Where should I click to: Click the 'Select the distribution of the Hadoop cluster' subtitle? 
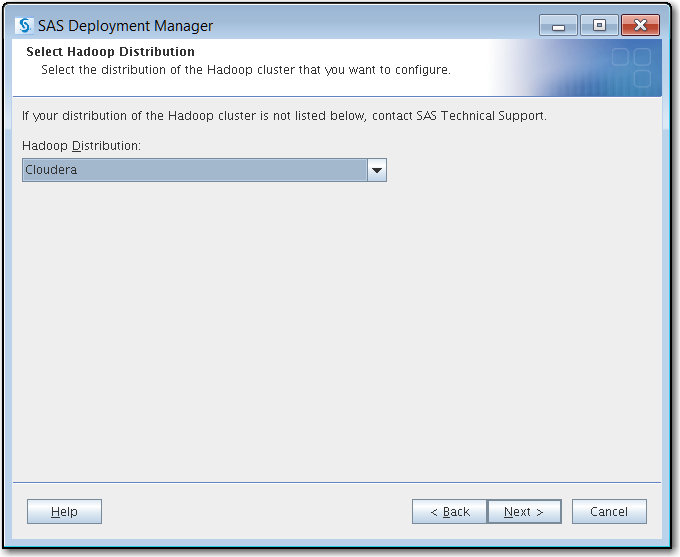[245, 70]
